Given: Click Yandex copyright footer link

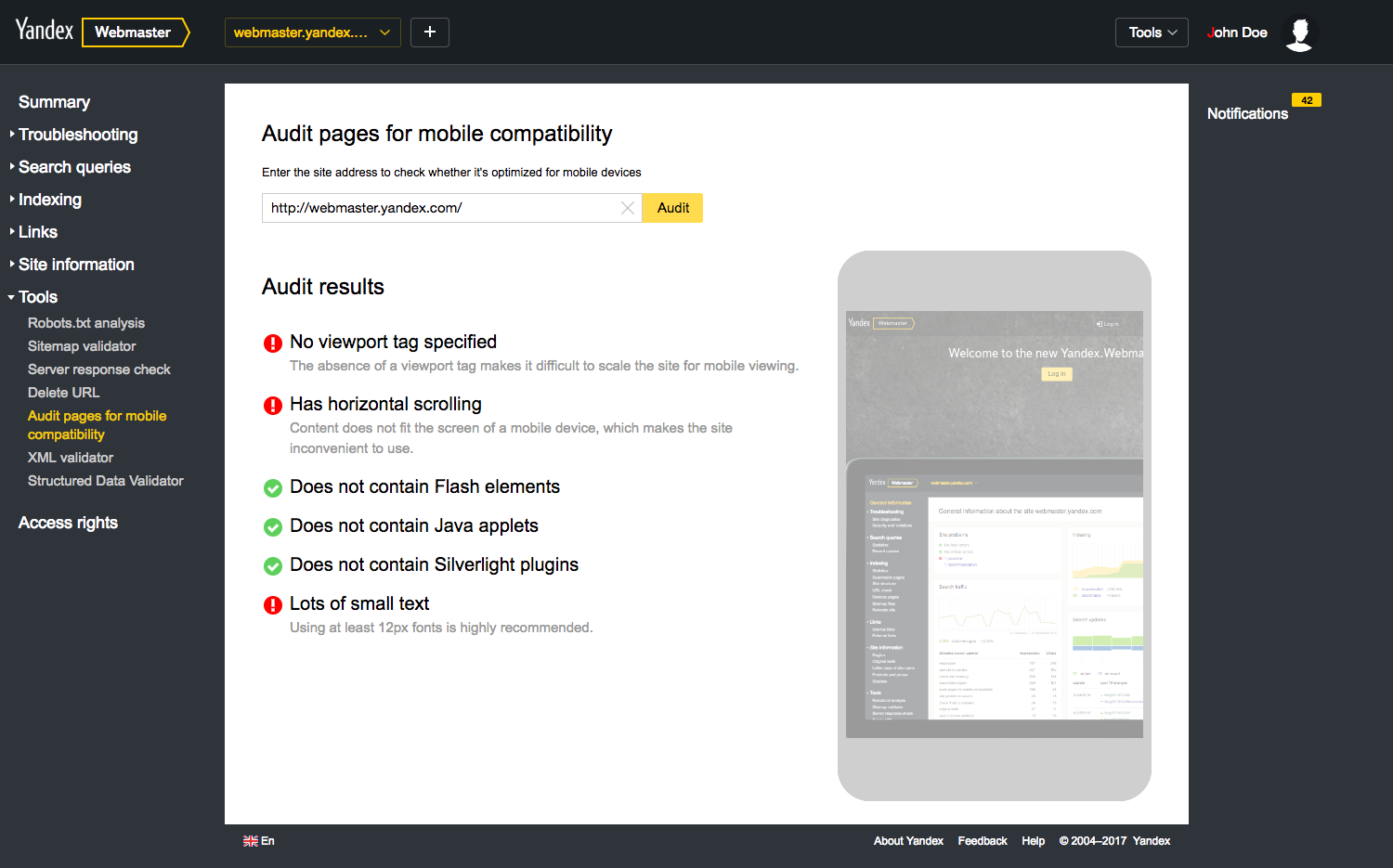Looking at the screenshot, I should (x=1152, y=841).
